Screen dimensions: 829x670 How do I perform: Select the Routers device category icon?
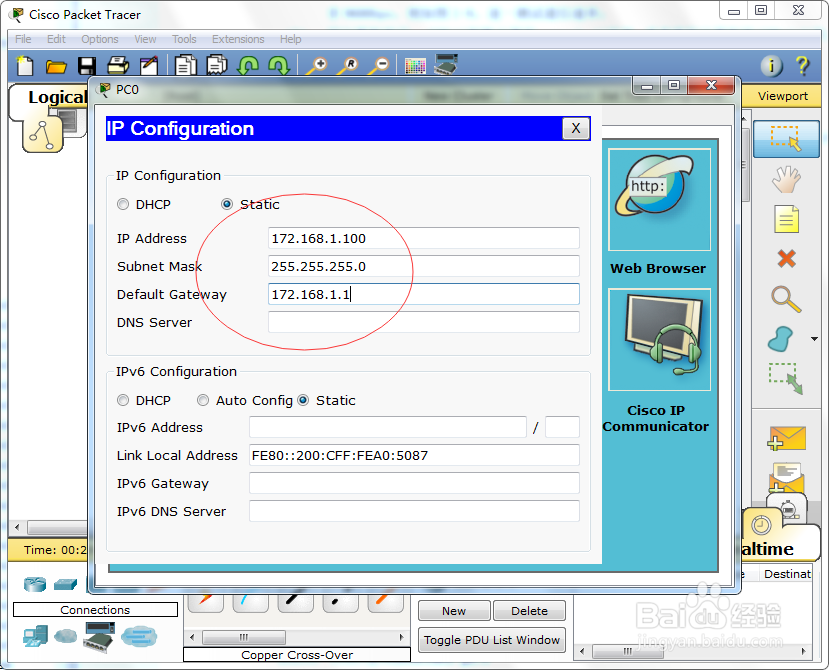click(35, 584)
